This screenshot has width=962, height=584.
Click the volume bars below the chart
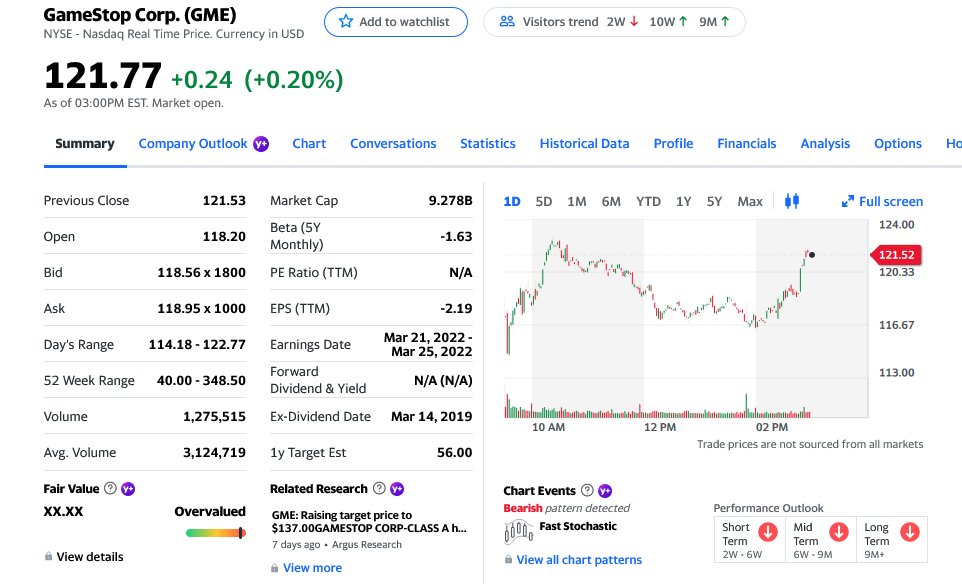click(x=658, y=407)
